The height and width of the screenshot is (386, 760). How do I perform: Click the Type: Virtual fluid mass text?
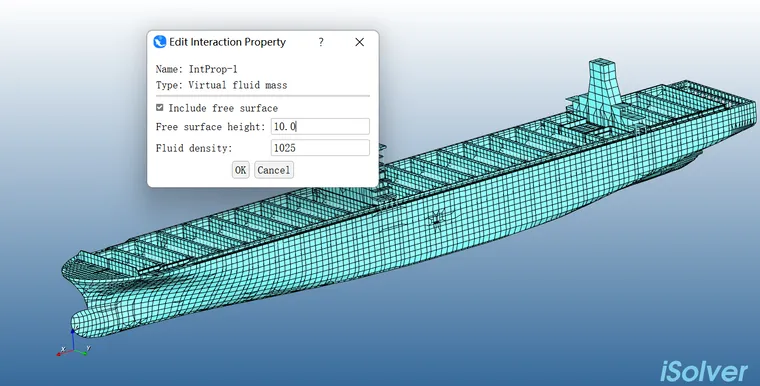pos(222,85)
